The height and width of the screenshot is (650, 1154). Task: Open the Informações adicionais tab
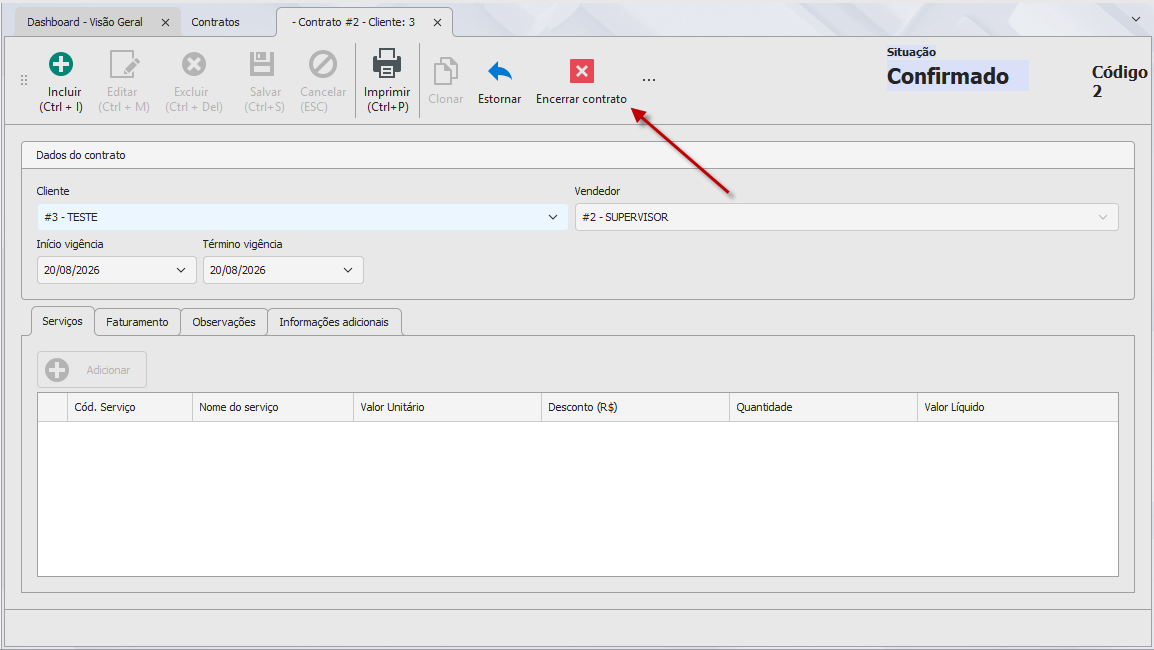click(x=334, y=322)
